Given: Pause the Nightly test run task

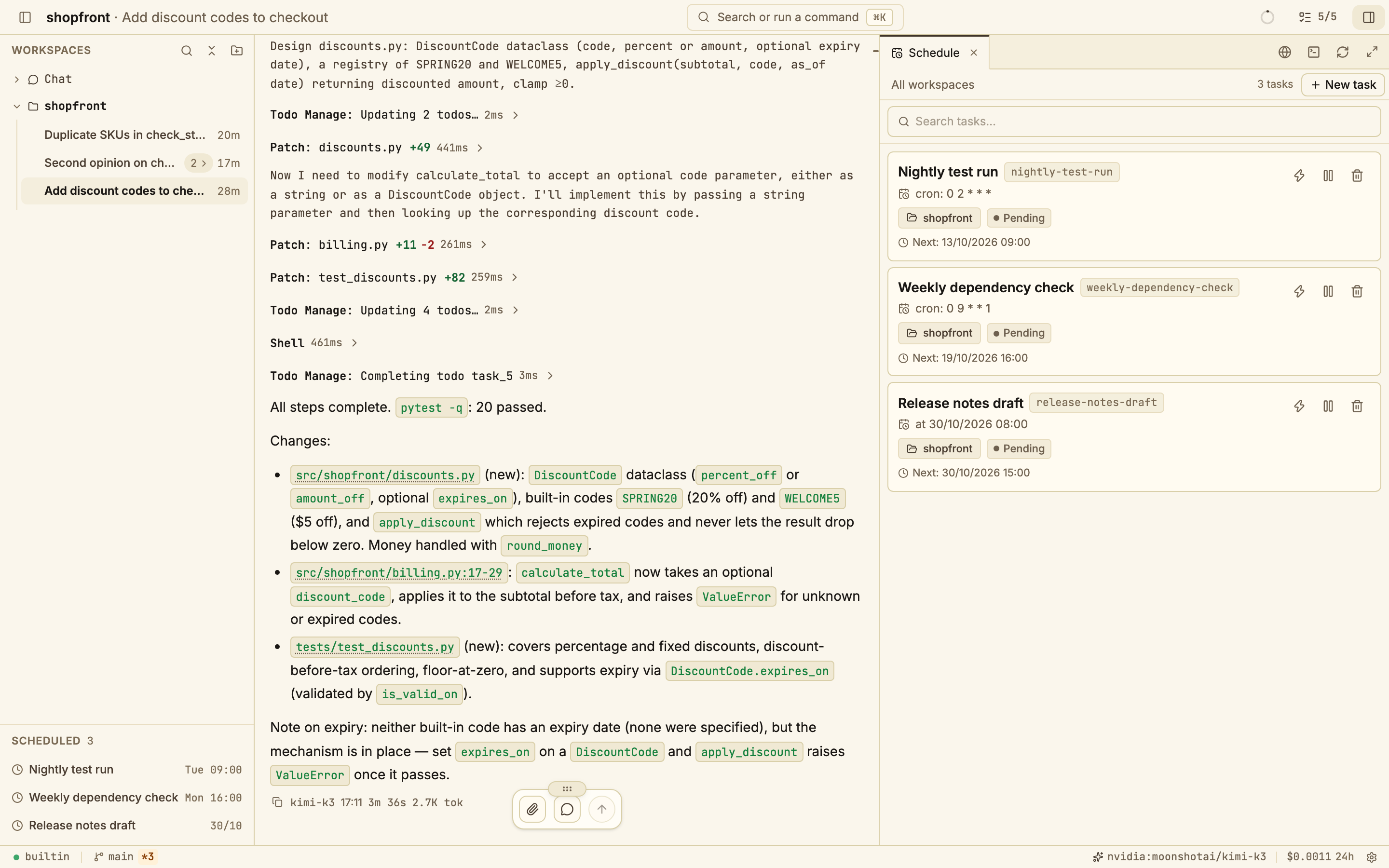Looking at the screenshot, I should 1328,176.
